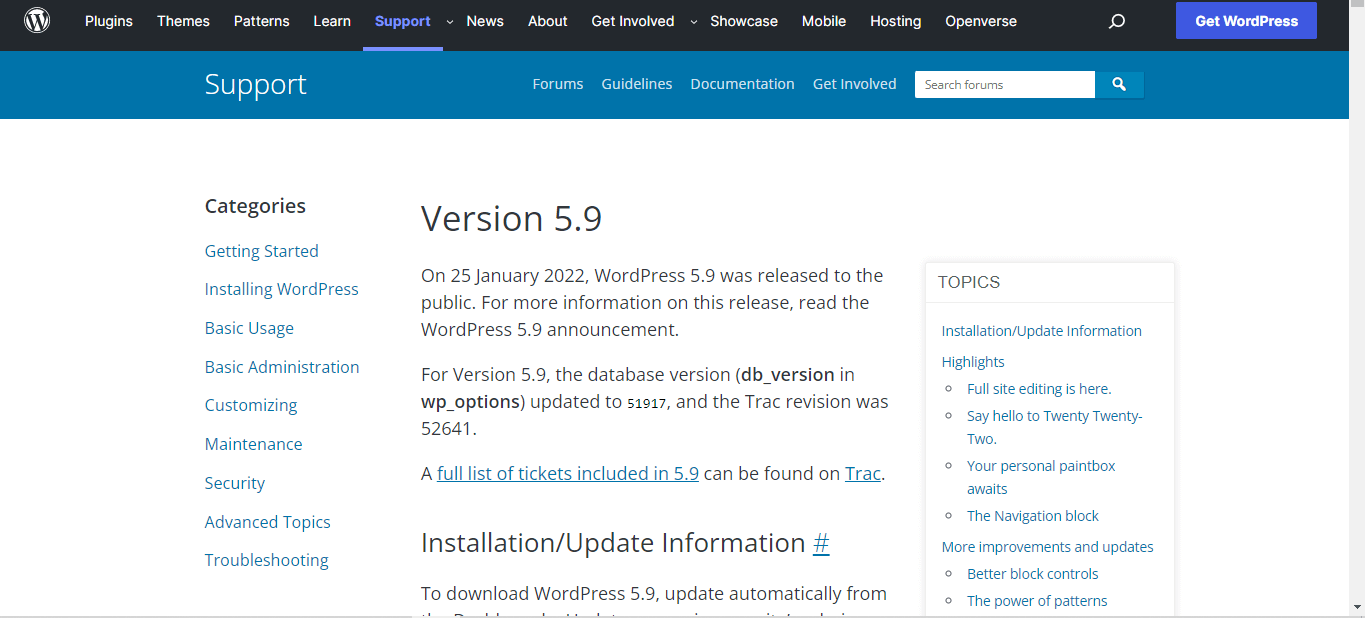The image size is (1365, 618).
Task: Open the site search magnifier icon
Action: tap(1117, 21)
